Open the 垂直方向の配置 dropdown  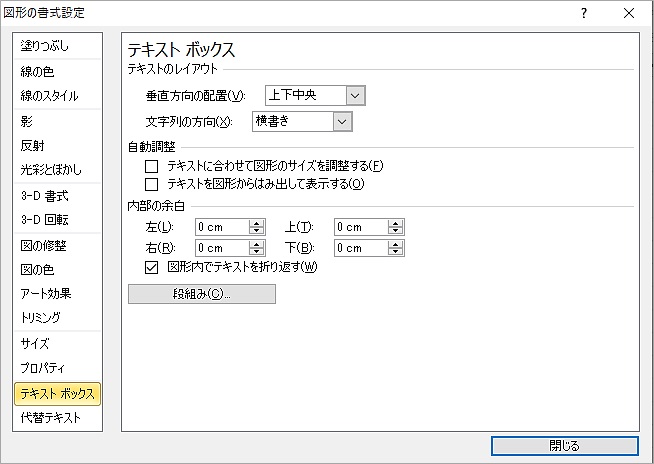(356, 95)
